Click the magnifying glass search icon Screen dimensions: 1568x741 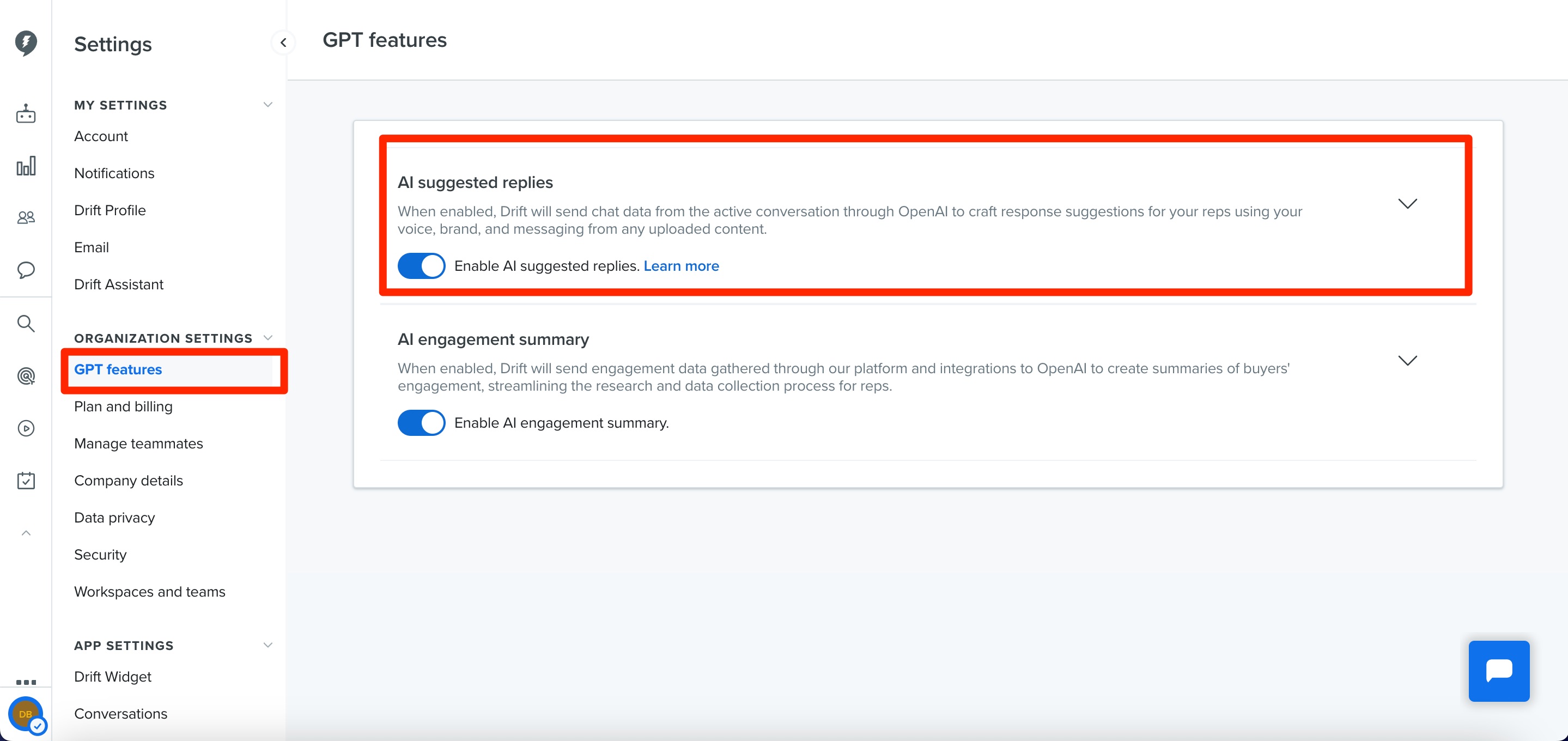[x=26, y=323]
